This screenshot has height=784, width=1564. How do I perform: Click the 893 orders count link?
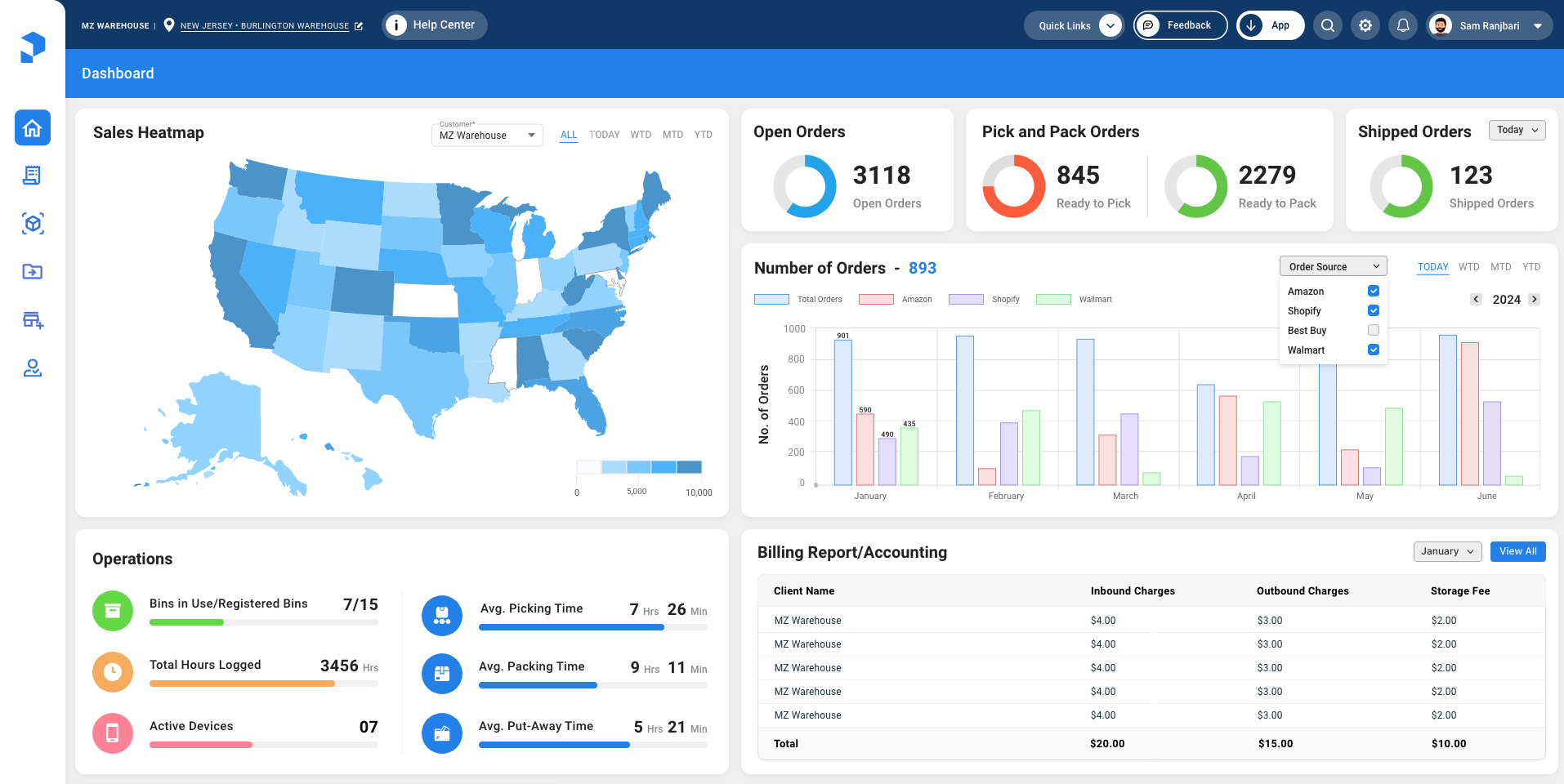pyautogui.click(x=923, y=268)
